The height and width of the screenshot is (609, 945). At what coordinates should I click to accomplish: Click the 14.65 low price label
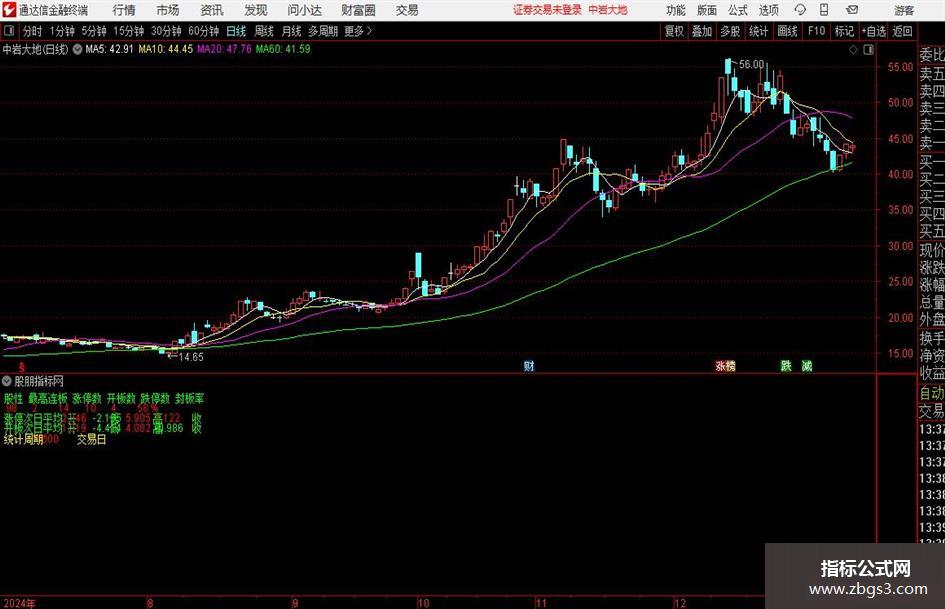[191, 357]
